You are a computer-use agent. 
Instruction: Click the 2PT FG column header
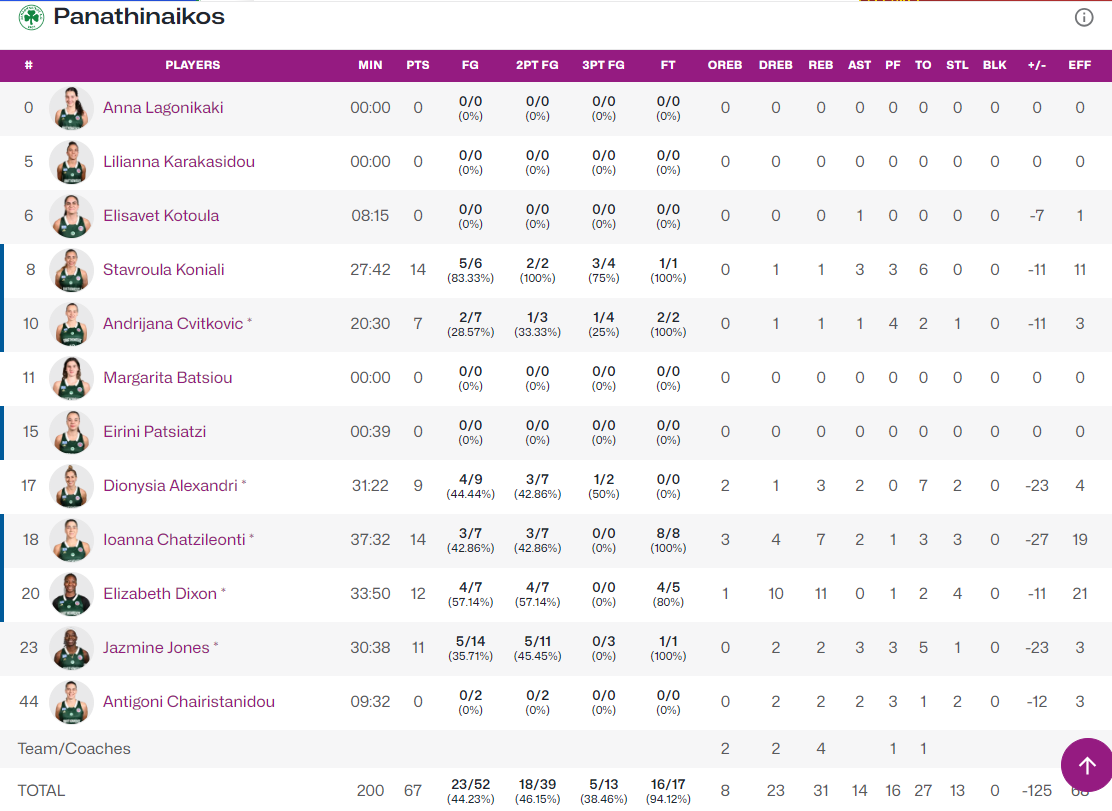click(x=537, y=65)
